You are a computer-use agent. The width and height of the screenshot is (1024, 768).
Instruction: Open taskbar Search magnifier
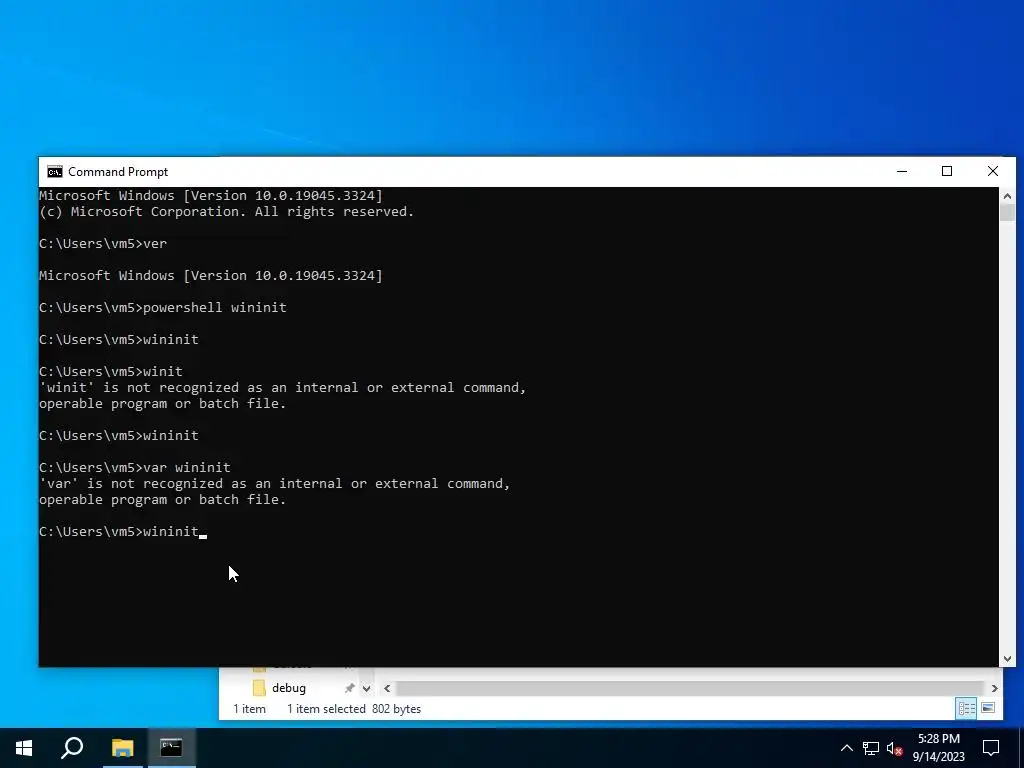(72, 747)
